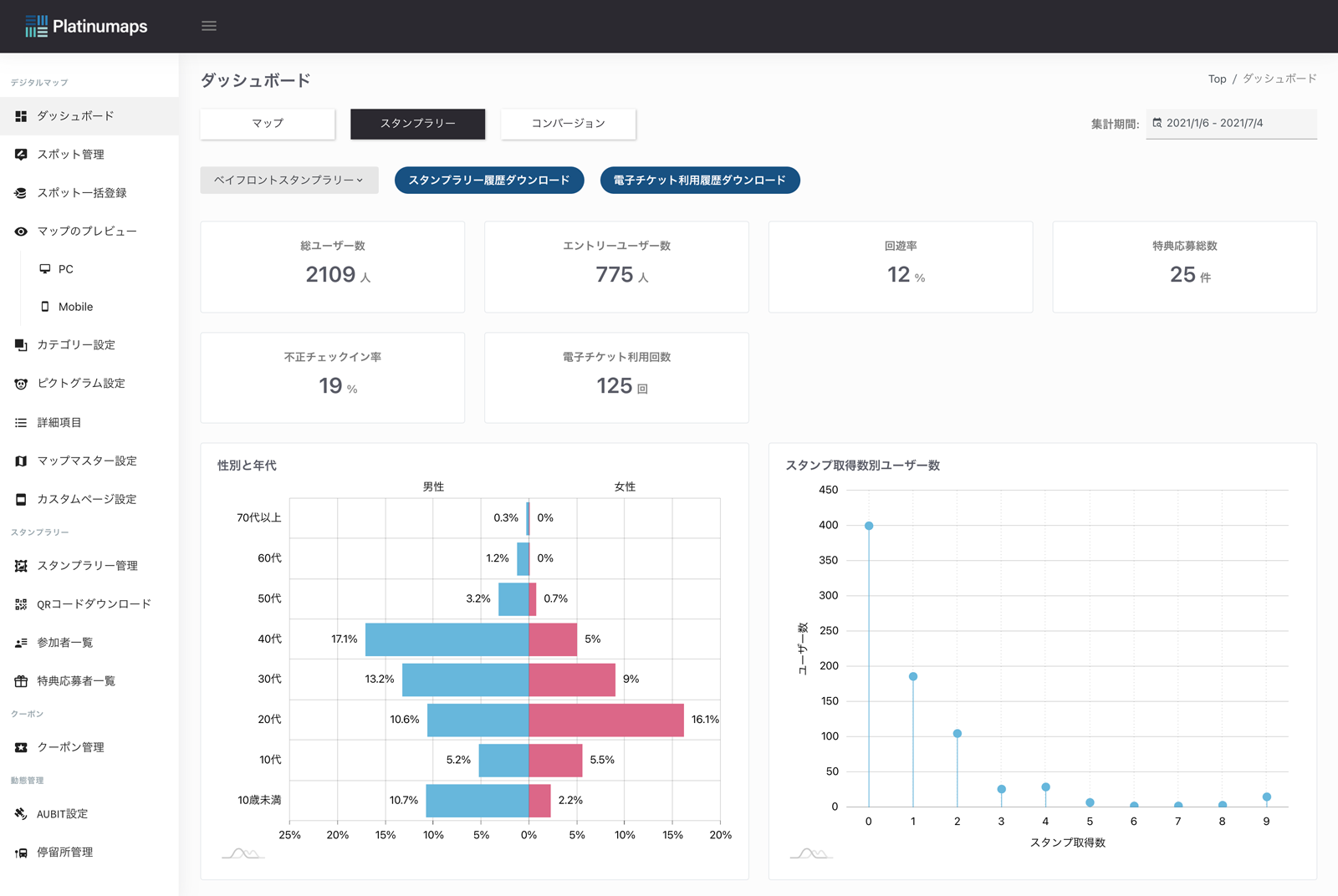This screenshot has height=896, width=1338.
Task: Select the スタンプラリー tab
Action: pos(417,123)
